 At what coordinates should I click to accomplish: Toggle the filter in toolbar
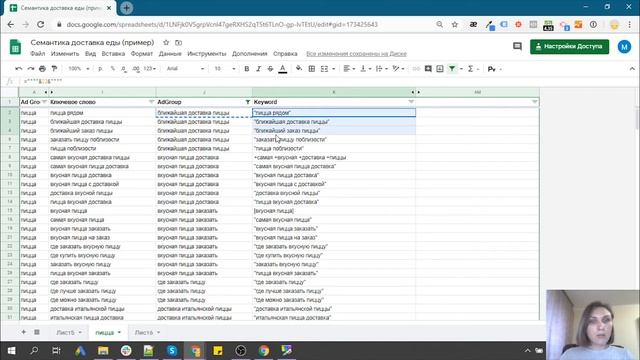point(452,69)
